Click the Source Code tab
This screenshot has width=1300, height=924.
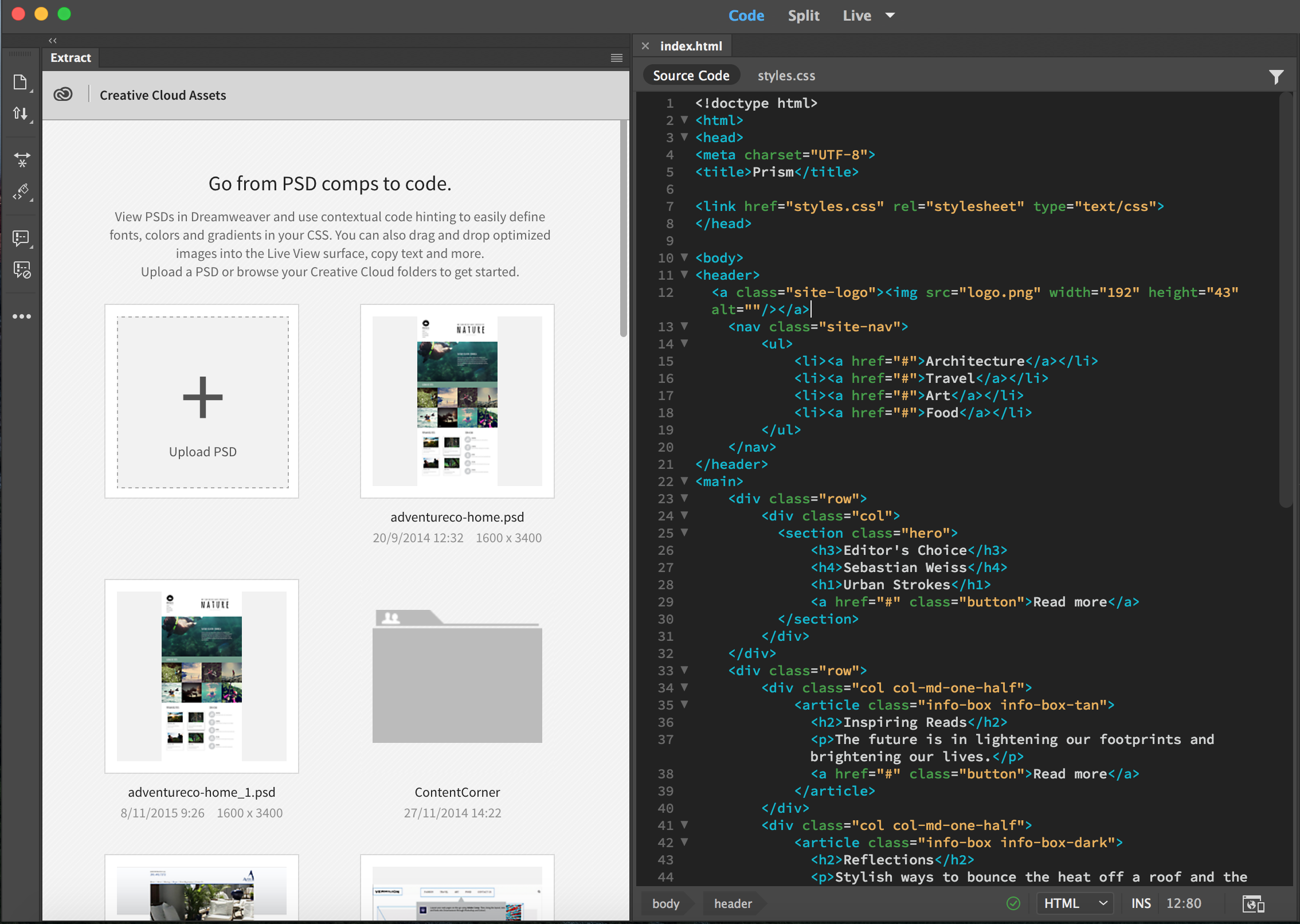pos(691,75)
